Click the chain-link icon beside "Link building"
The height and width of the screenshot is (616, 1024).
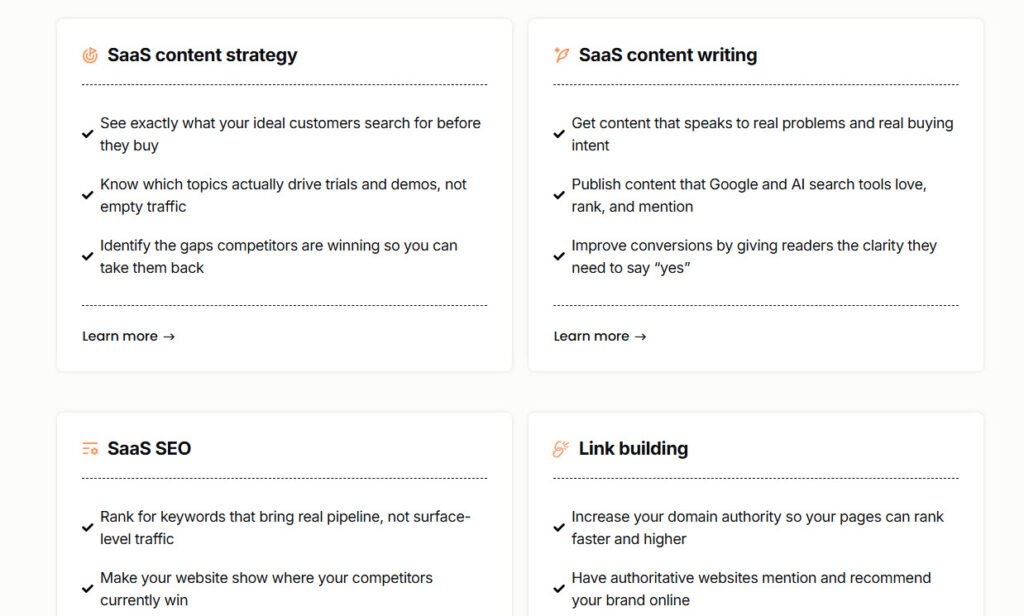[x=560, y=448]
